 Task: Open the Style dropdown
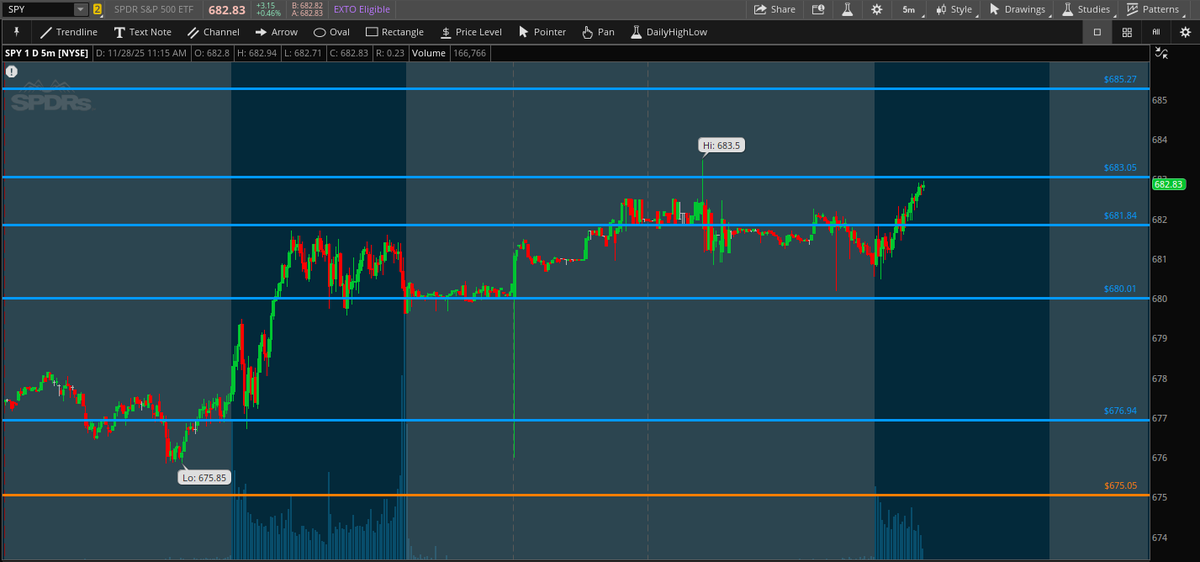[955, 9]
